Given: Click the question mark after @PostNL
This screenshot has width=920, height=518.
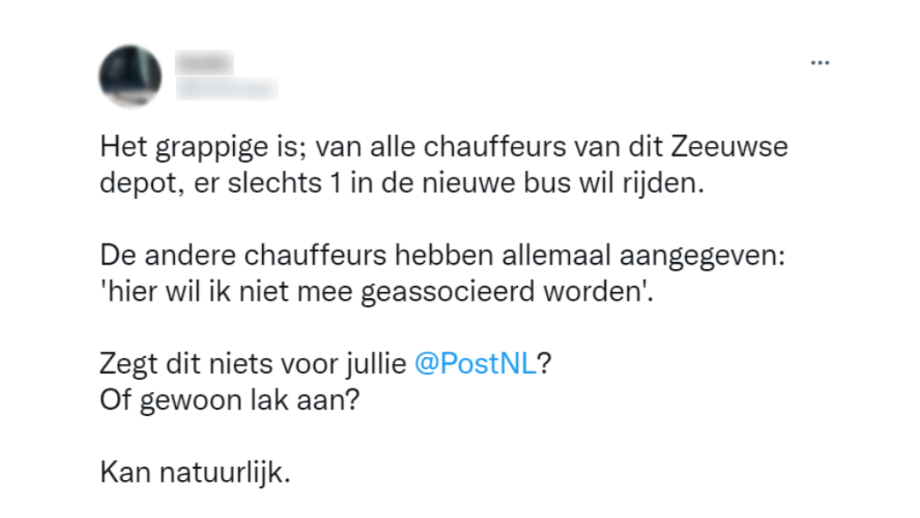Looking at the screenshot, I should point(544,363).
